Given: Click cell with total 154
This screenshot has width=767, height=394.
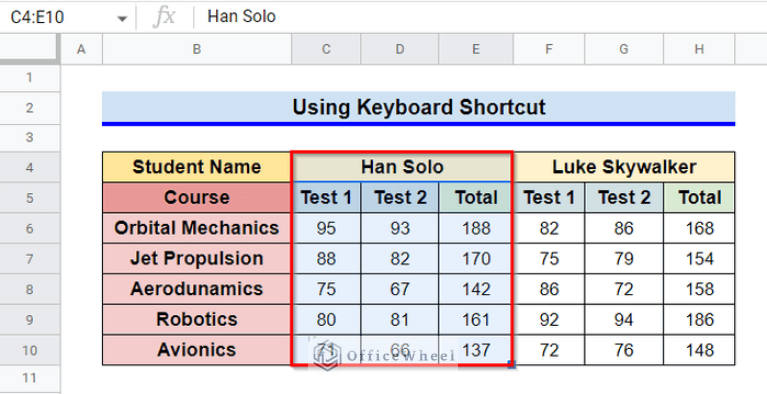Looking at the screenshot, I should point(699,258).
